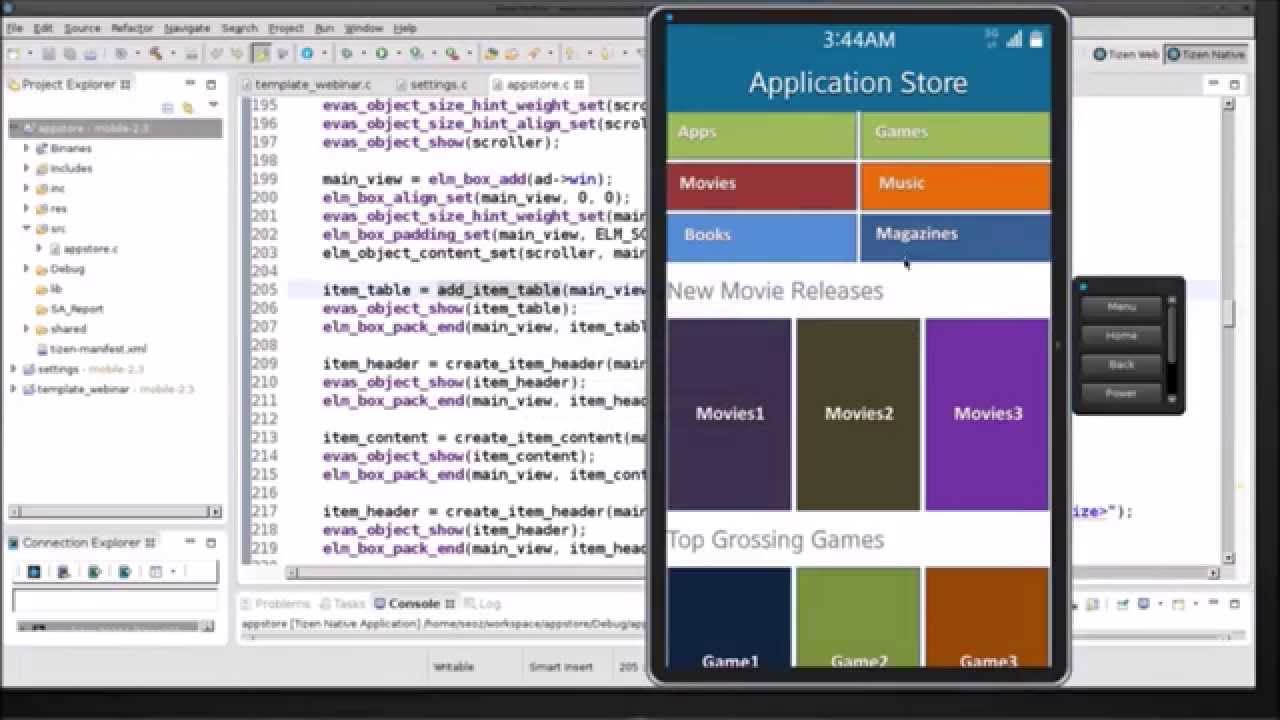
Task: Click the editor horizontal scrollbar
Action: pyautogui.click(x=752, y=573)
